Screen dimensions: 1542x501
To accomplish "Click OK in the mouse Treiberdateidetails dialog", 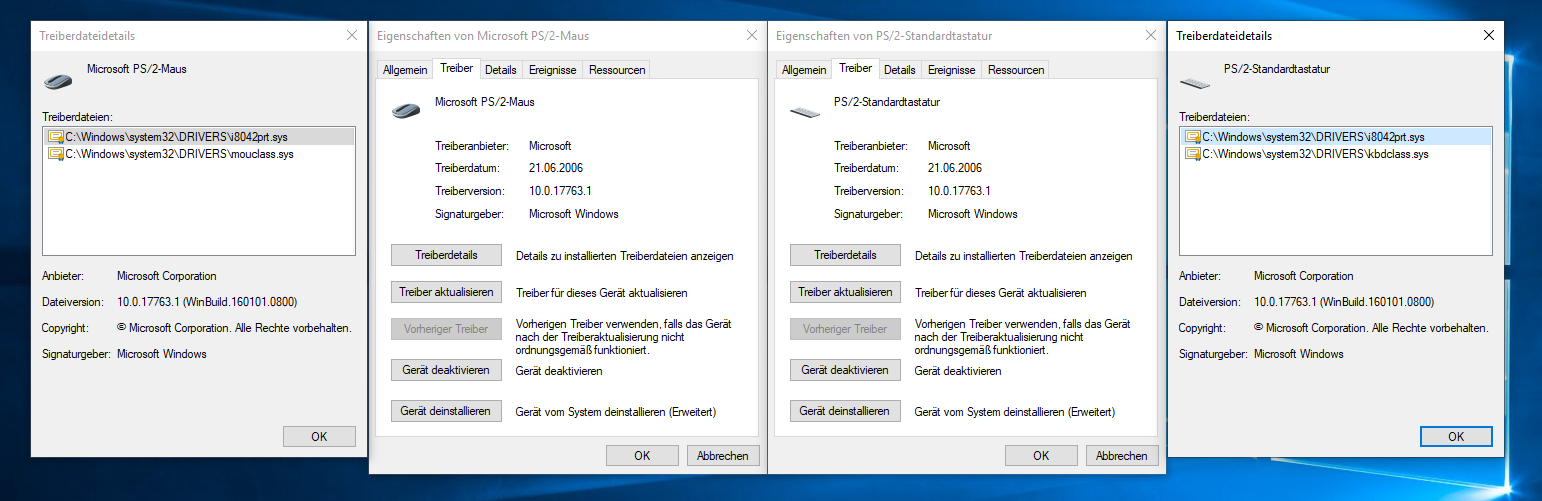I will (319, 436).
